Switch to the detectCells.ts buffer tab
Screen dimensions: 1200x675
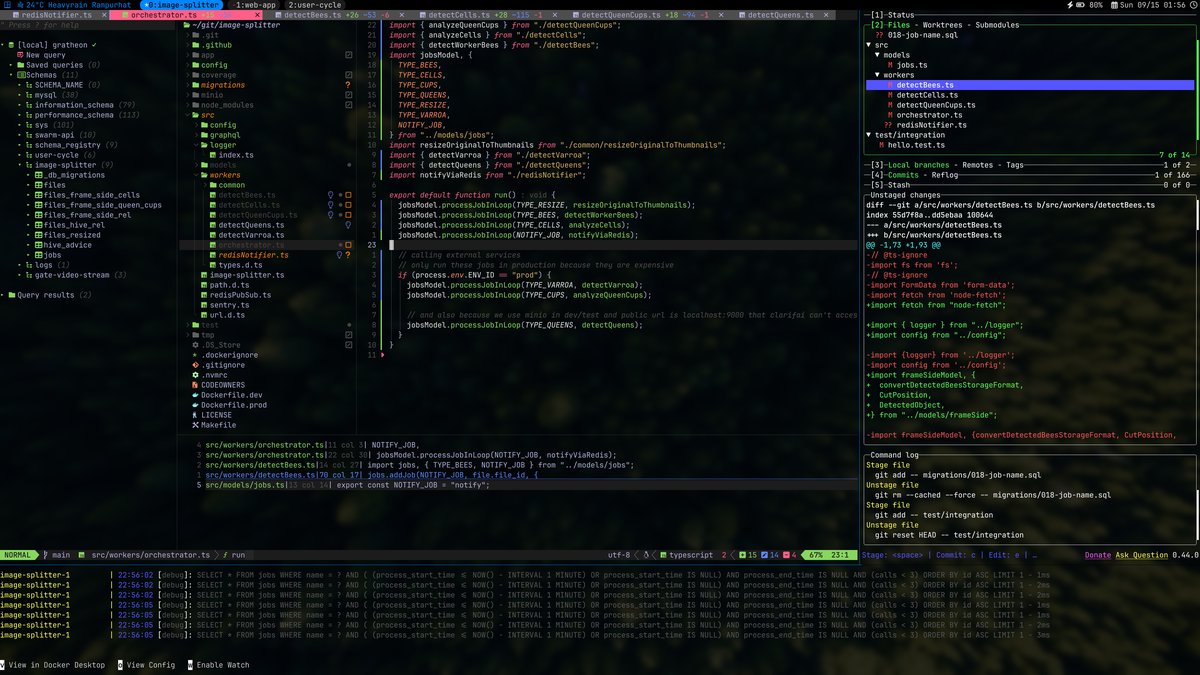tap(454, 16)
